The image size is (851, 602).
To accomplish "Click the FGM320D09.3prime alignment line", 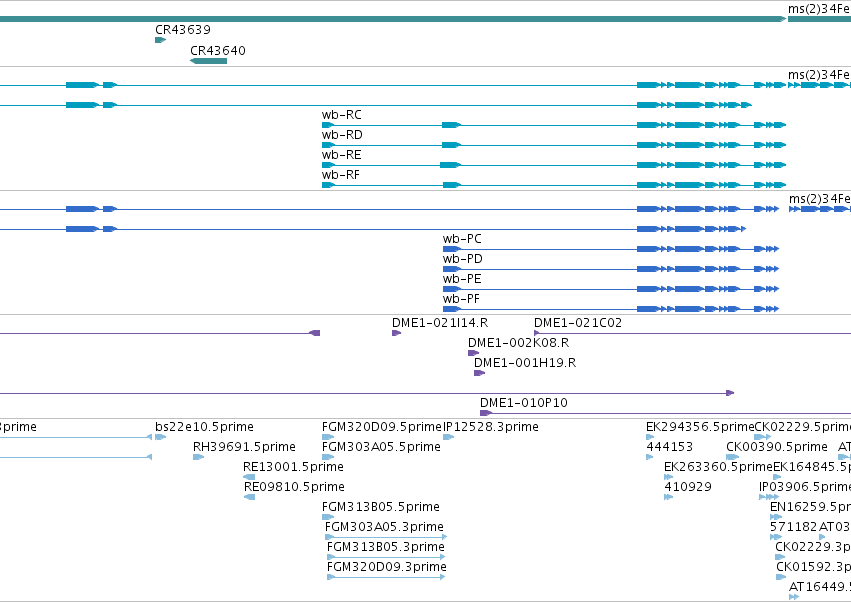I will pyautogui.click(x=386, y=577).
